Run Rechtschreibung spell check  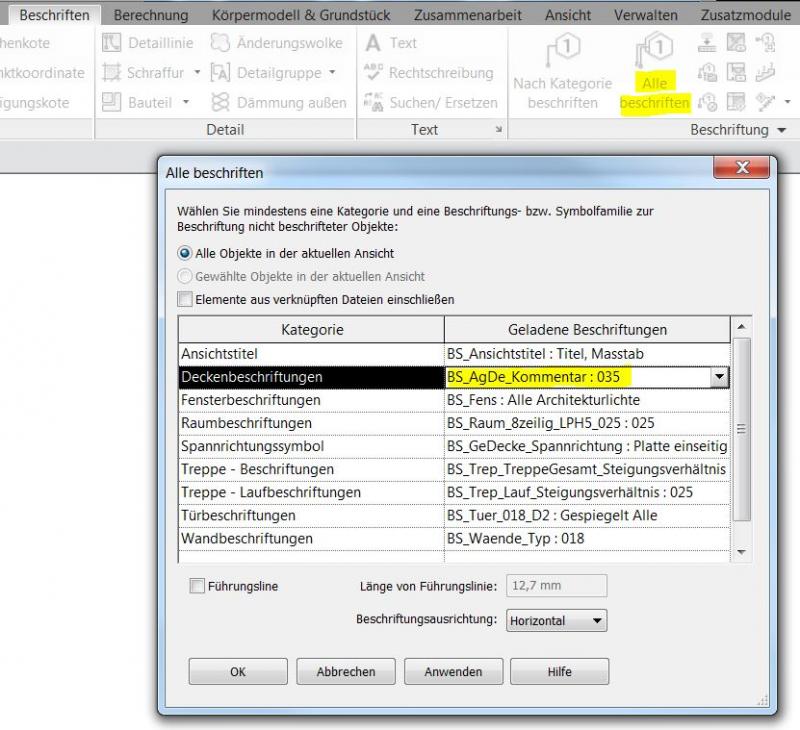click(x=429, y=73)
